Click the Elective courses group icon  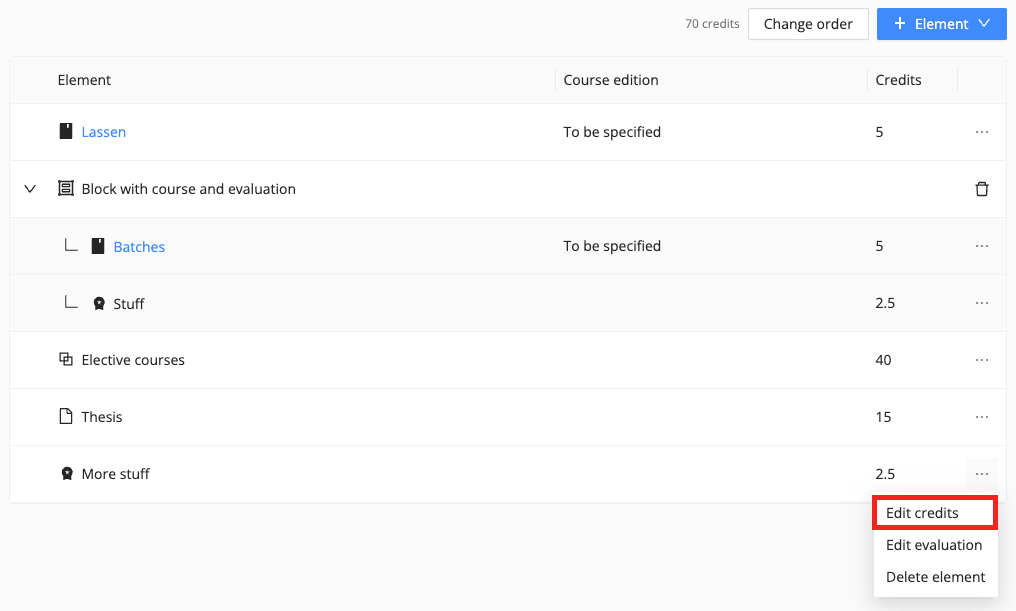coord(65,359)
